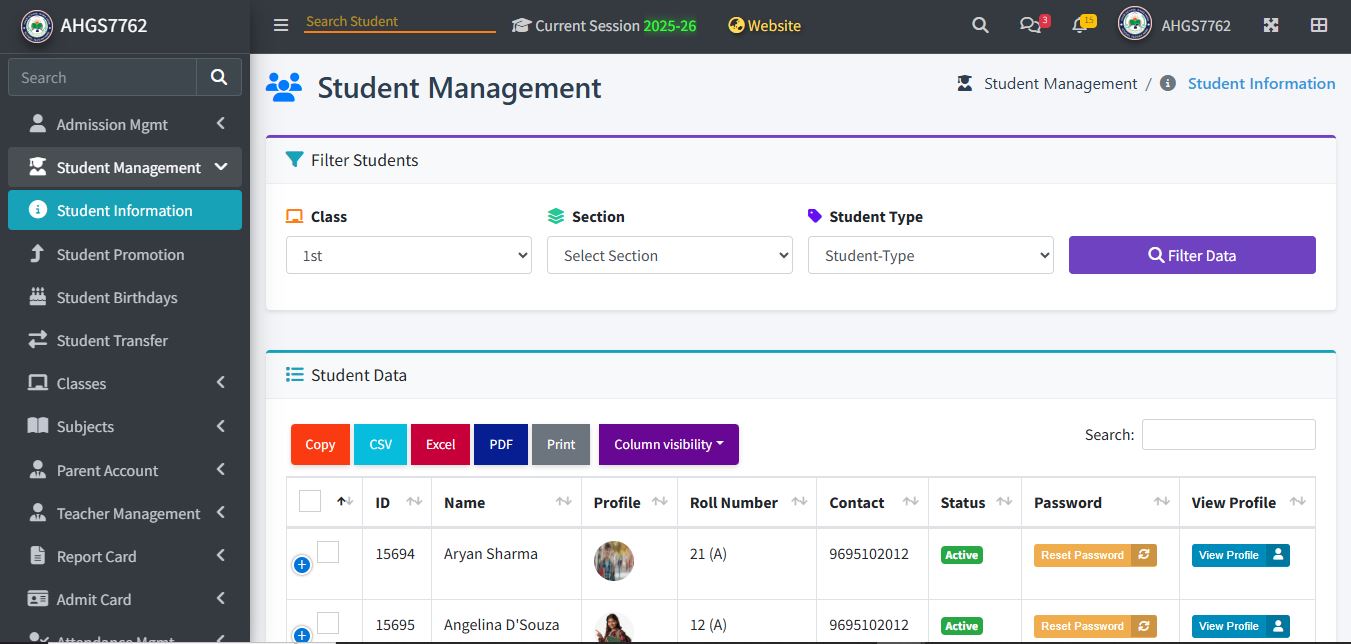Open the chat messages icon with badge

pos(1030,25)
